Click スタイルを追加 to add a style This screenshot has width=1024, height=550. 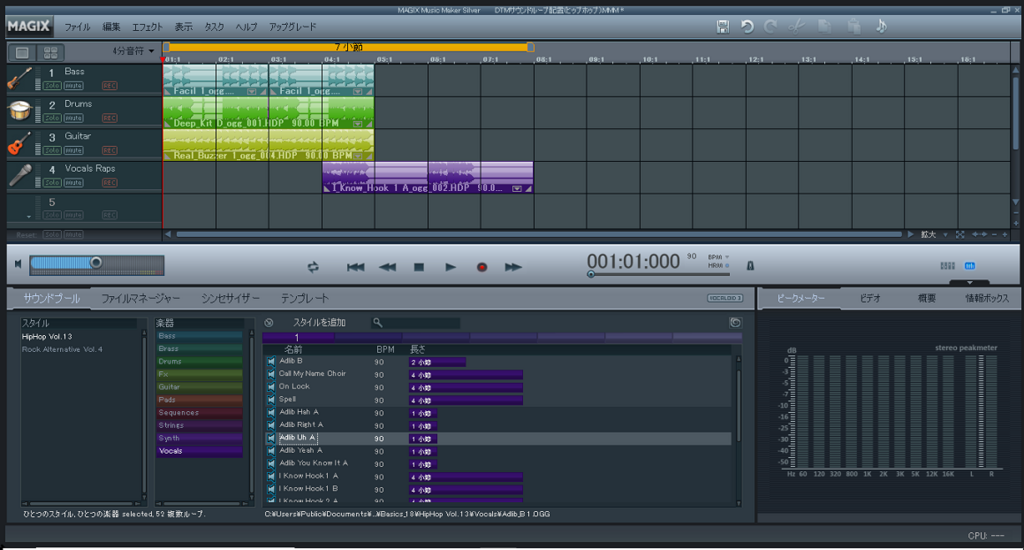pyautogui.click(x=319, y=323)
